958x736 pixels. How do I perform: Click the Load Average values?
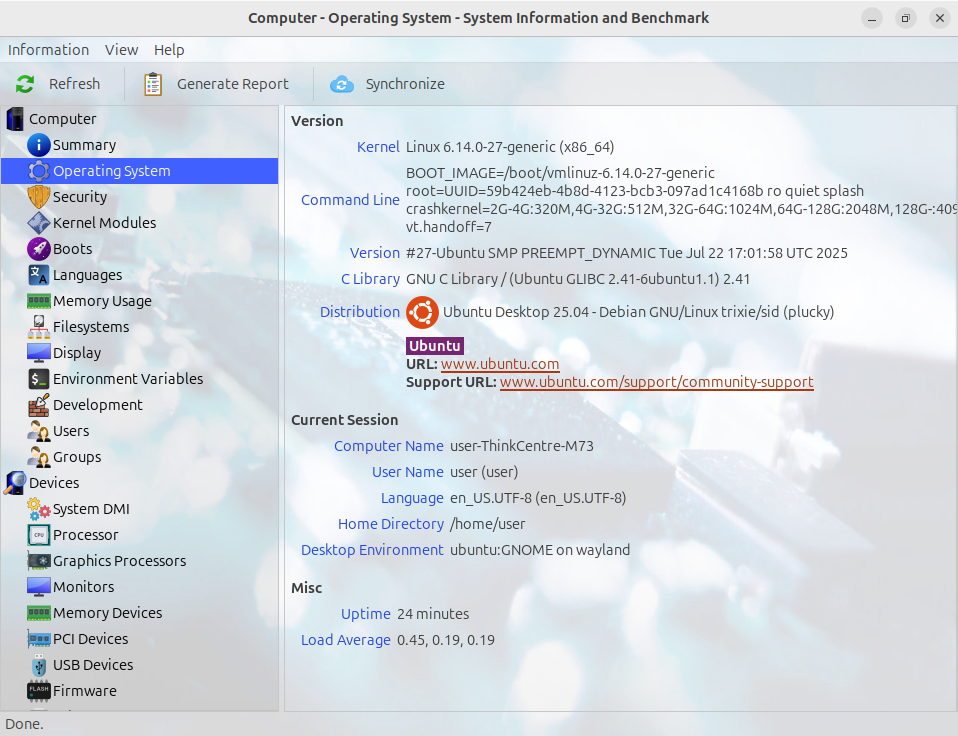pos(446,640)
